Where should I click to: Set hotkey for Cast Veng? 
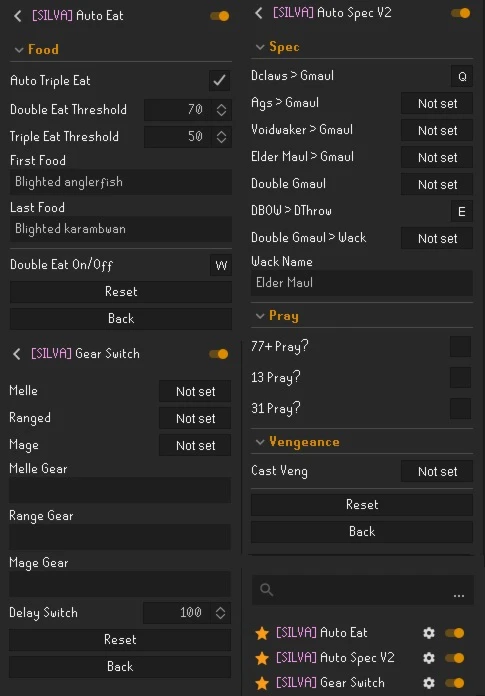(x=437, y=471)
